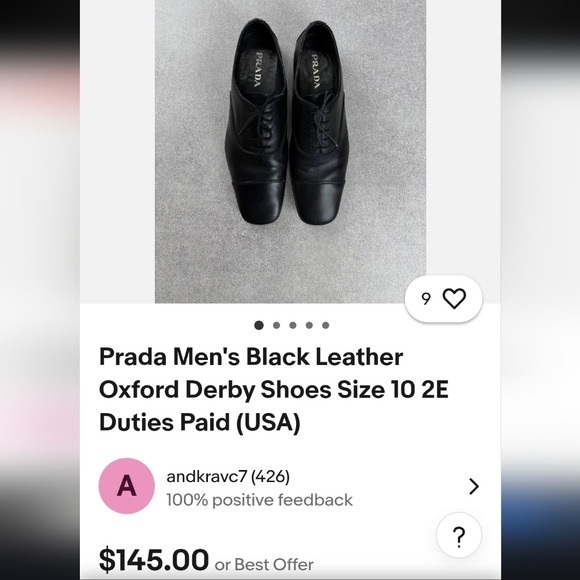580x580 pixels.
Task: Jump to the fifth image dot indicator
Action: [326, 325]
